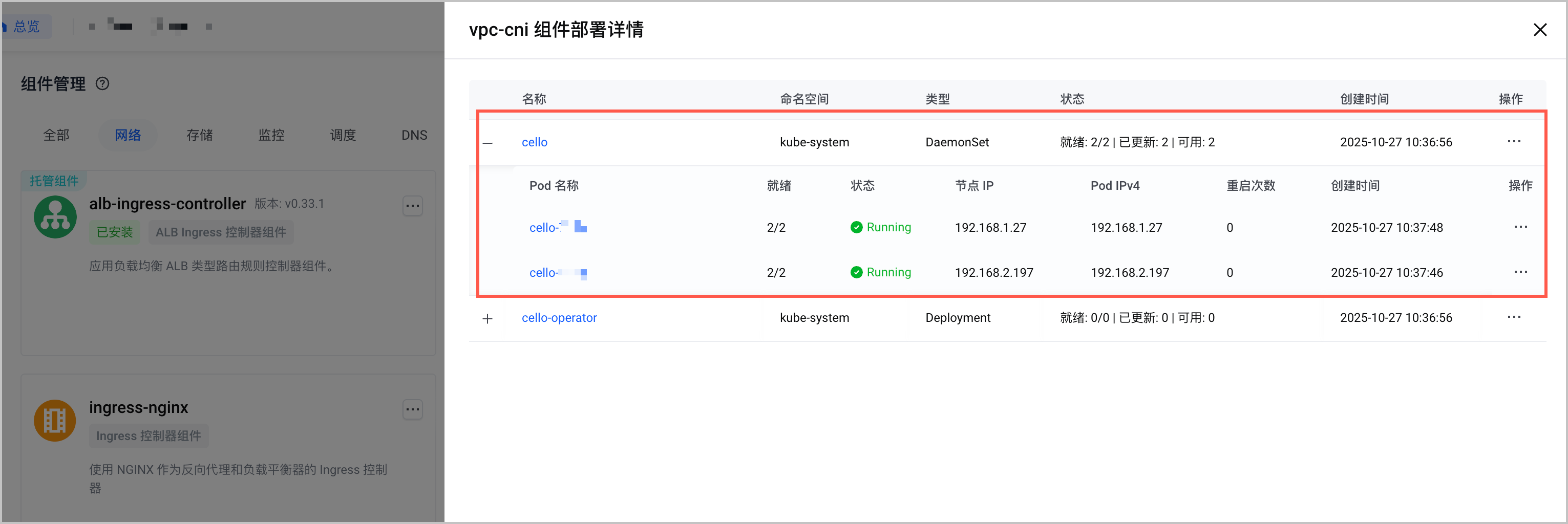Open the second cello pod link
This screenshot has height=524, width=1568.
[558, 273]
